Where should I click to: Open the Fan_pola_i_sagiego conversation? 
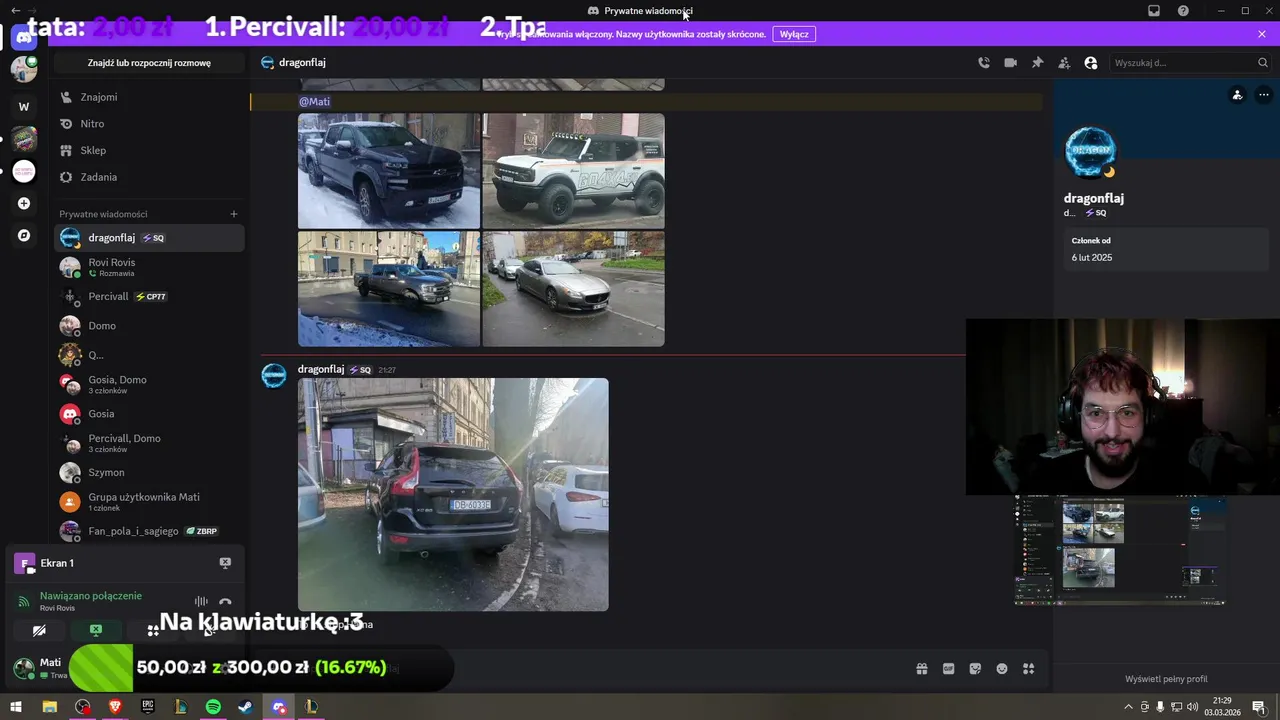(148, 531)
